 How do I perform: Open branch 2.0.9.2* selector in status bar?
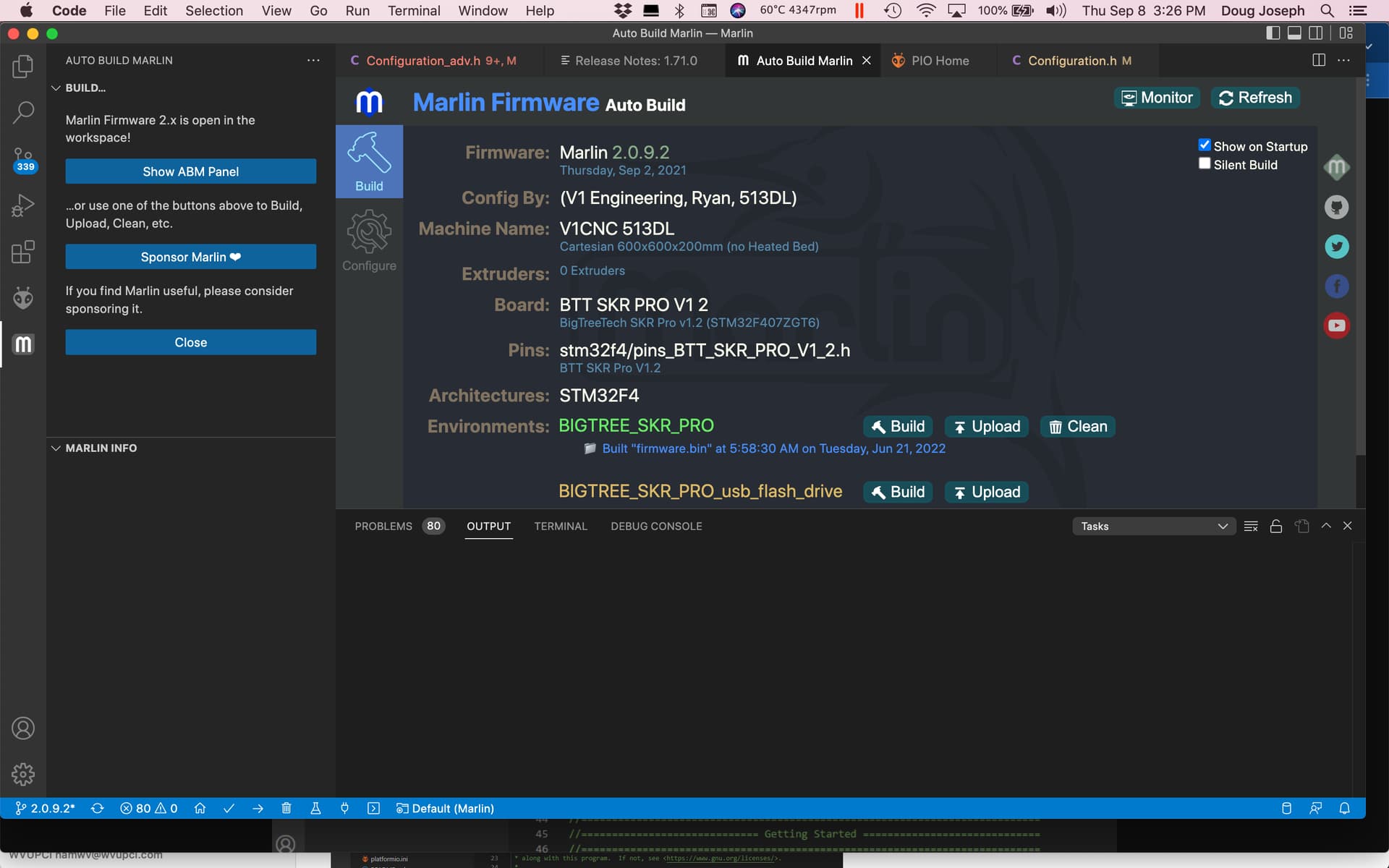coord(45,808)
